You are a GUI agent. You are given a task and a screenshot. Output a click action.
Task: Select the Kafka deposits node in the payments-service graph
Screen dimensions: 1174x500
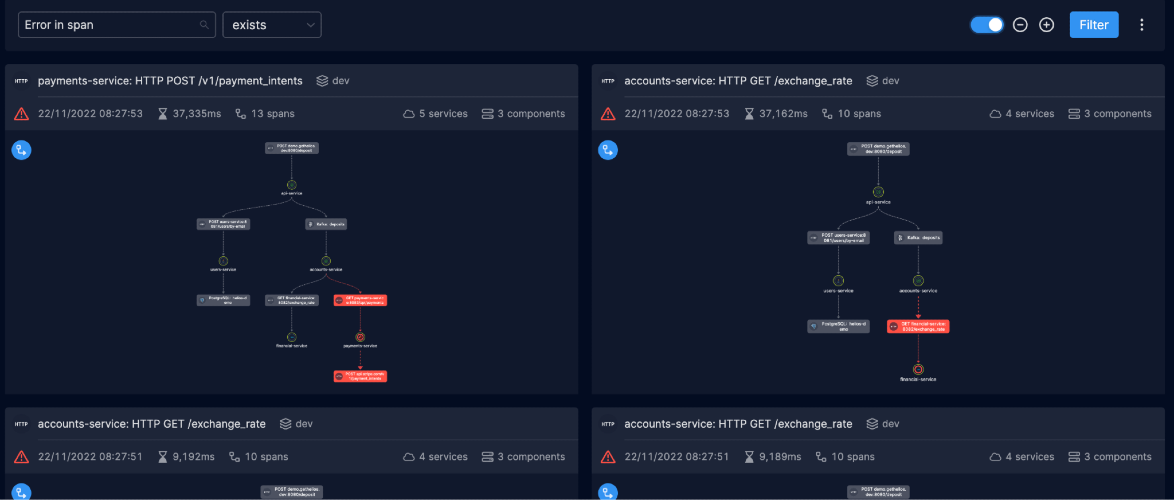(328, 223)
